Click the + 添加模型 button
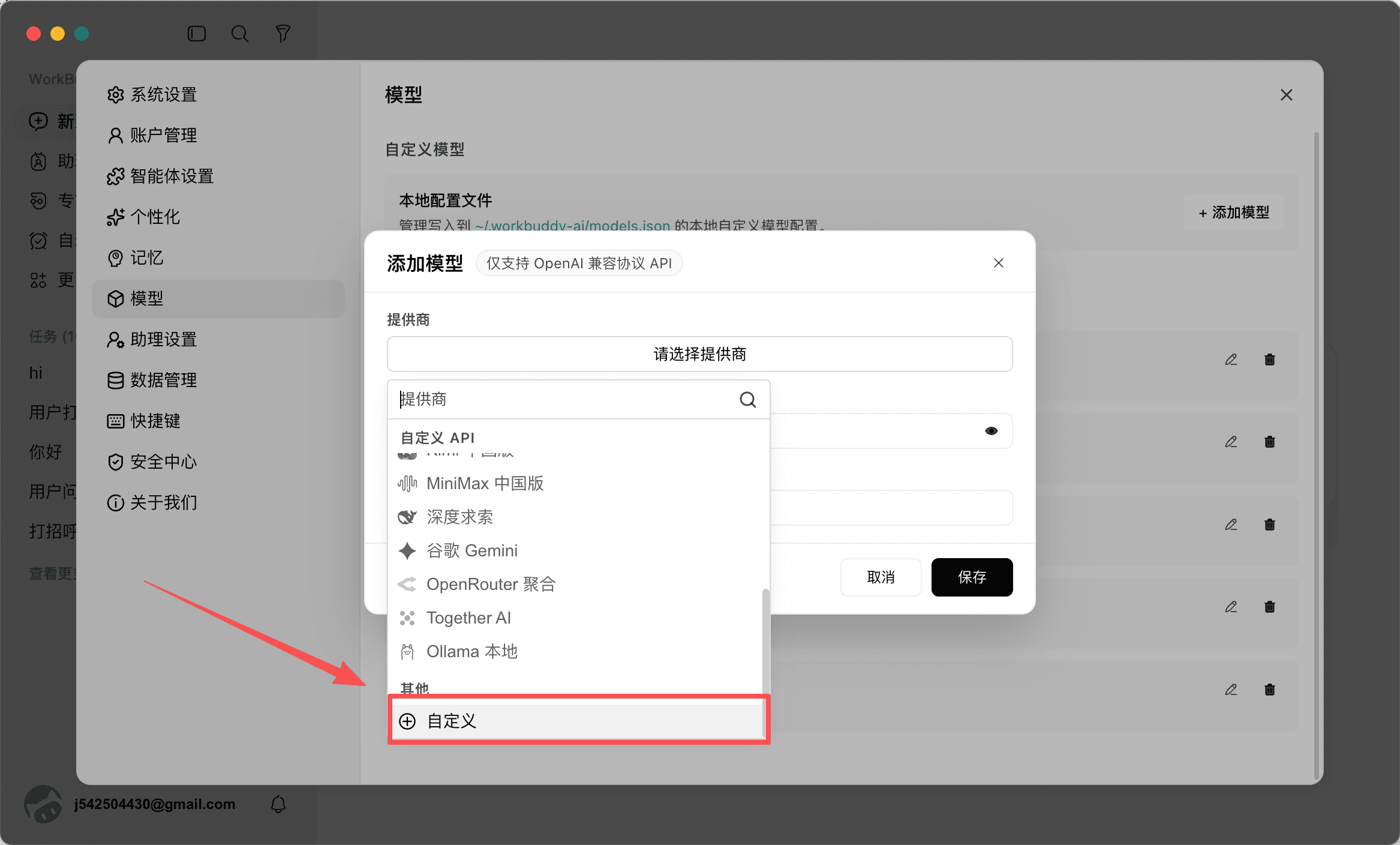This screenshot has height=845, width=1400. point(1234,212)
